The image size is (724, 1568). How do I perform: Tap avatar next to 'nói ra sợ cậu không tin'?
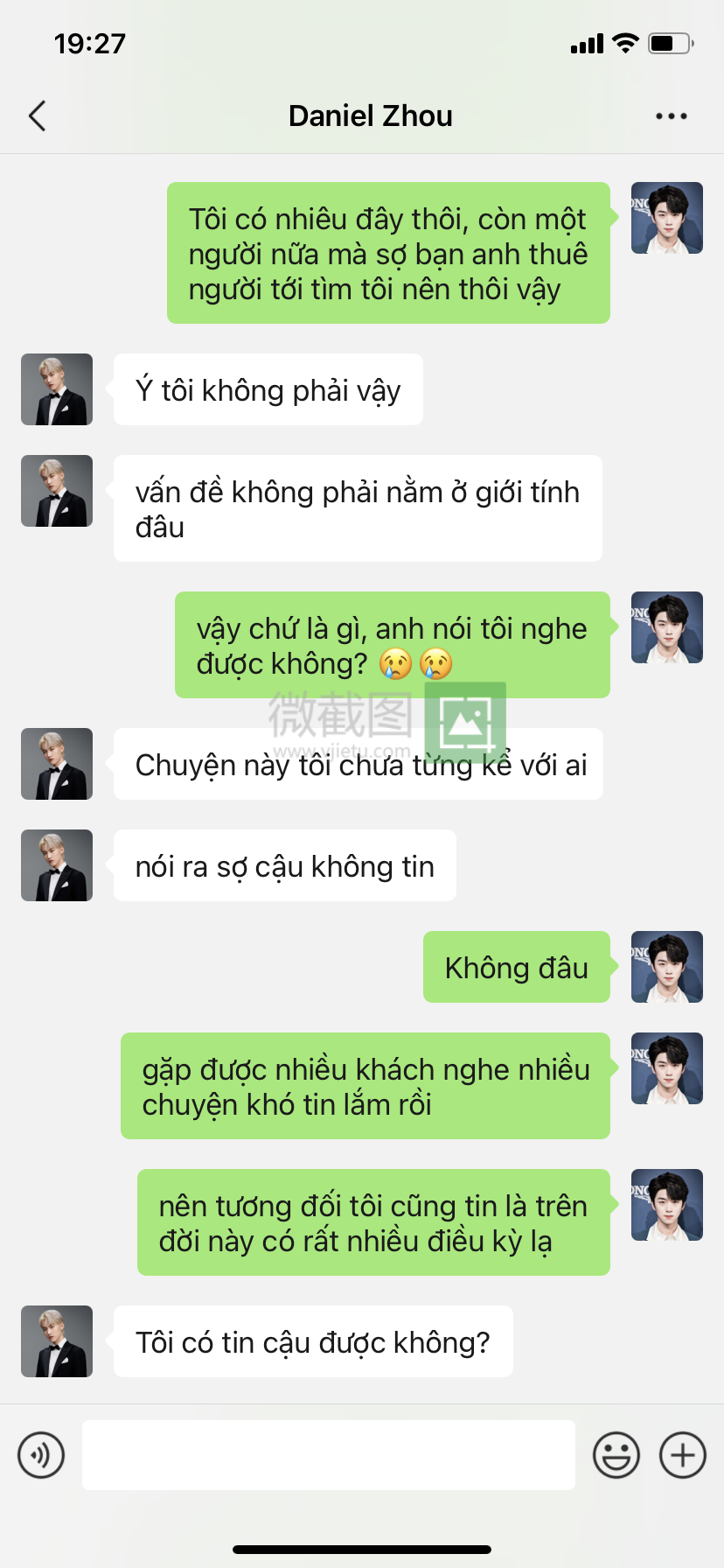pos(57,865)
